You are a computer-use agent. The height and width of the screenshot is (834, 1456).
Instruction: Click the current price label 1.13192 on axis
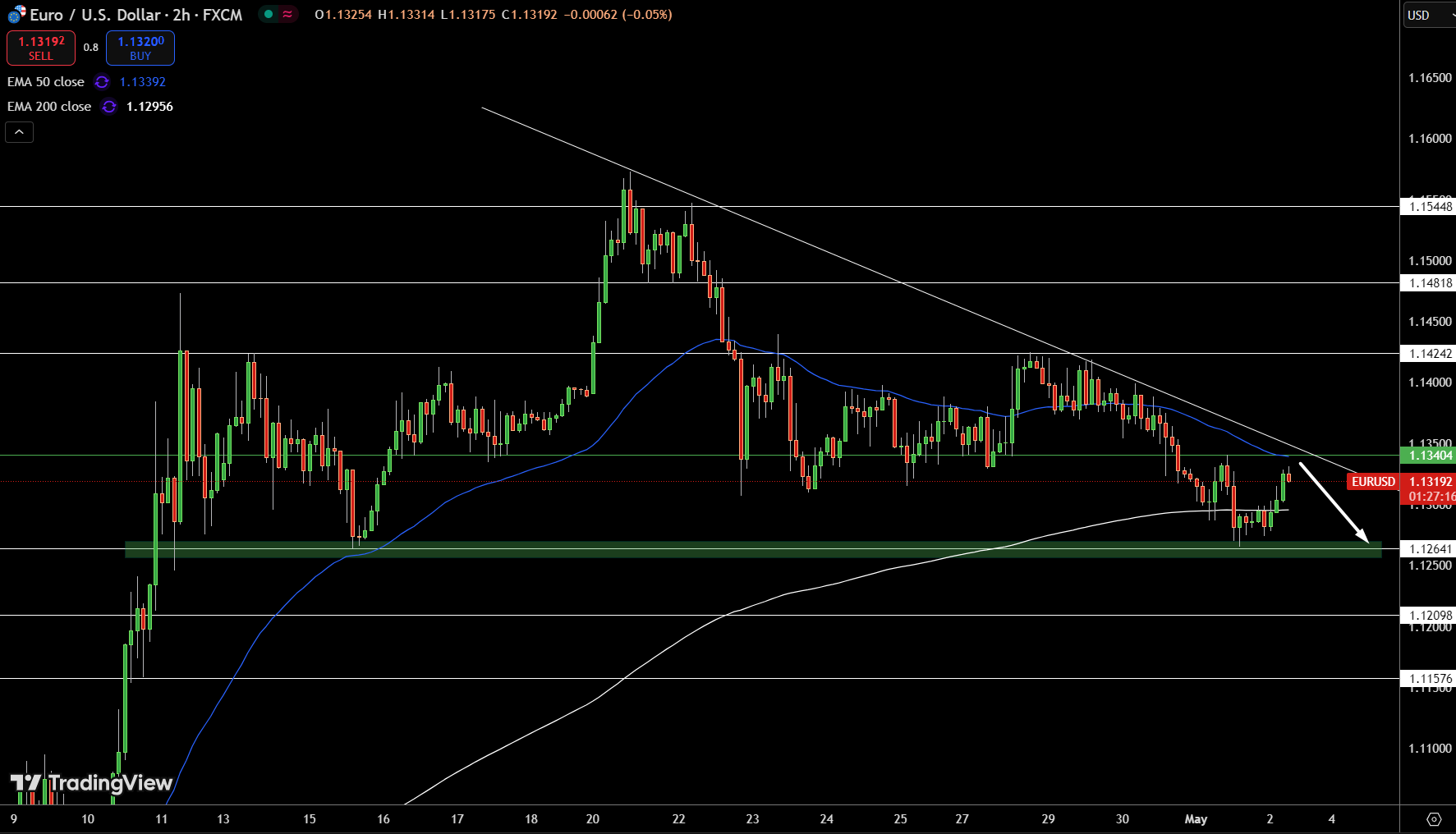coord(1431,482)
